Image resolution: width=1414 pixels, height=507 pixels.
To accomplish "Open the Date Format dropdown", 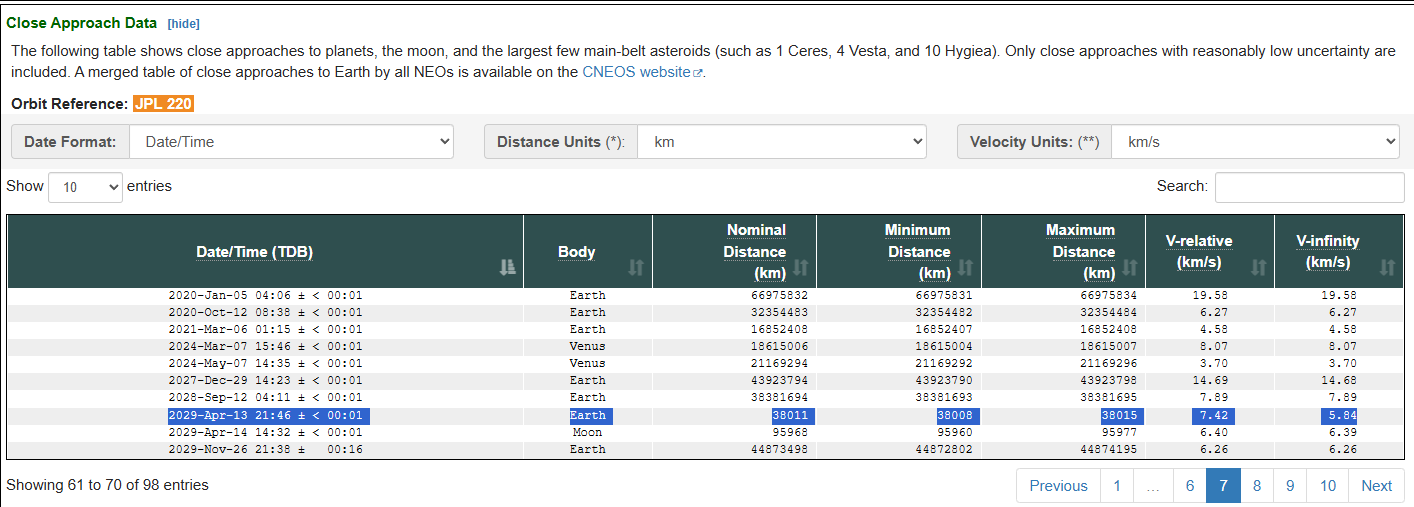I will click(x=292, y=141).
